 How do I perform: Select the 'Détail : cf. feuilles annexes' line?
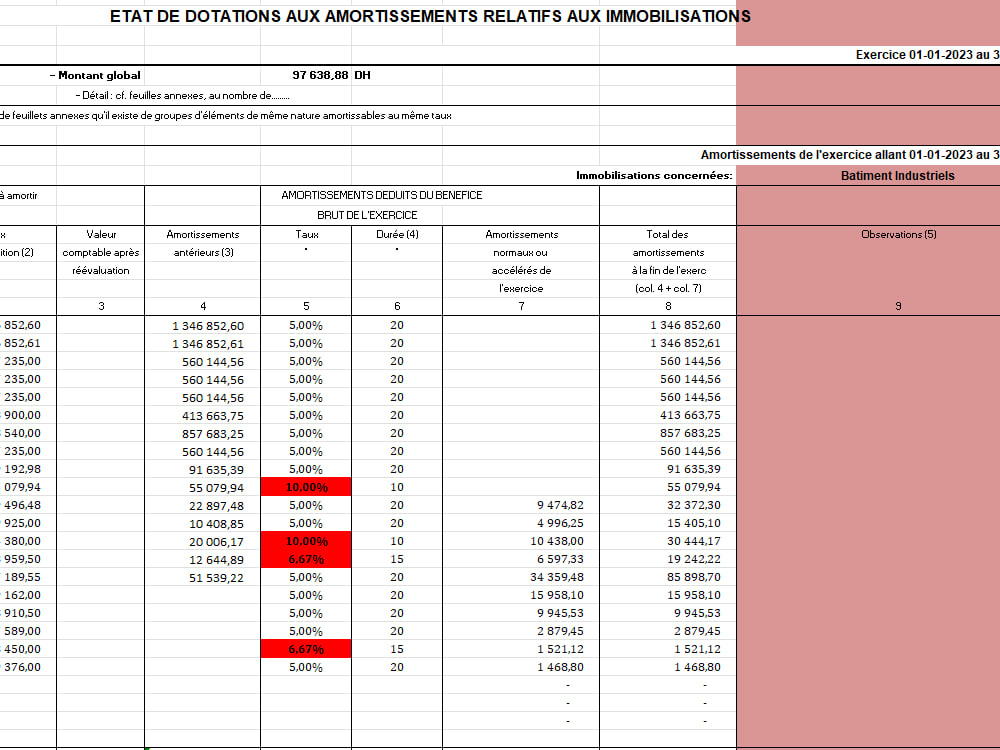(182, 96)
